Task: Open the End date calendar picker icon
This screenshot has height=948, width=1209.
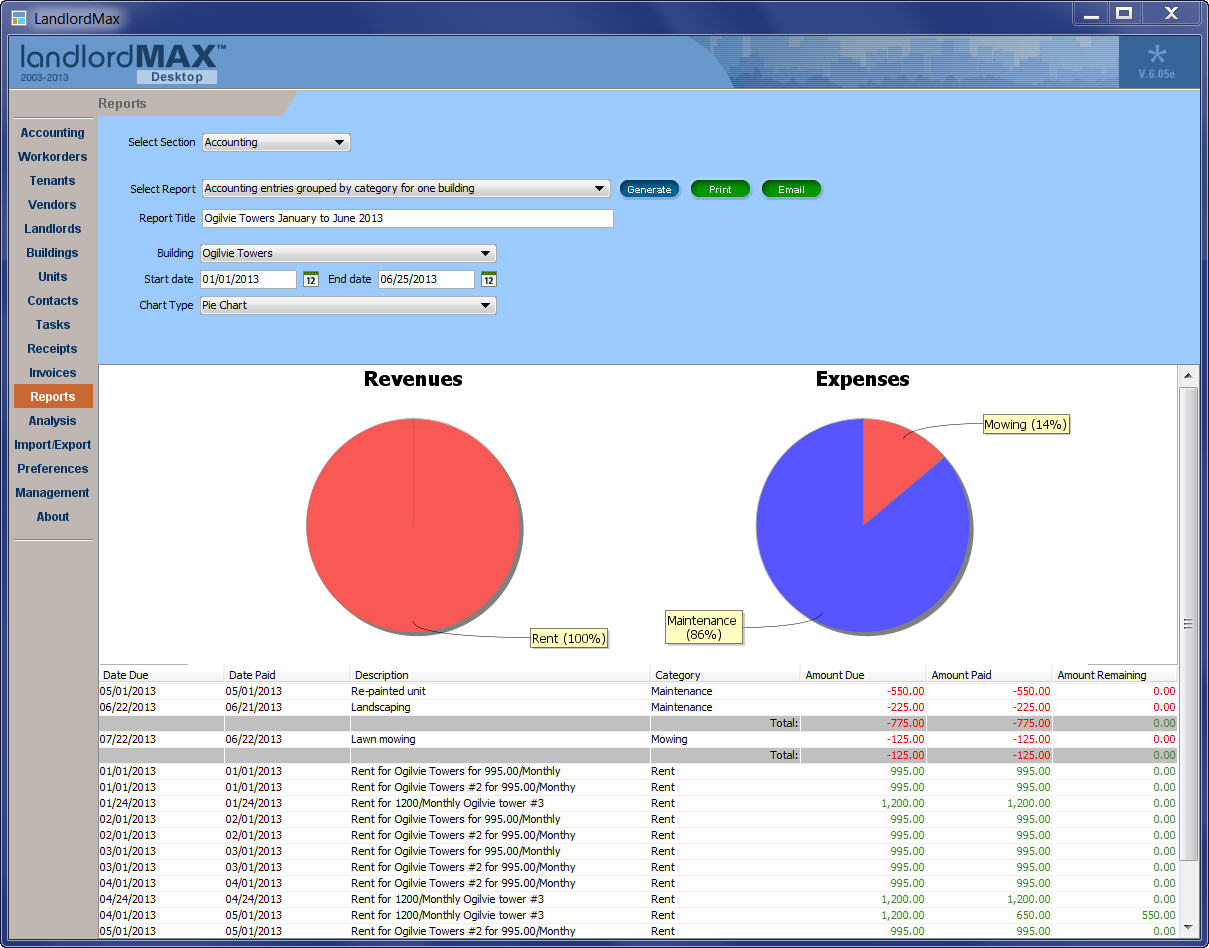Action: [x=488, y=279]
